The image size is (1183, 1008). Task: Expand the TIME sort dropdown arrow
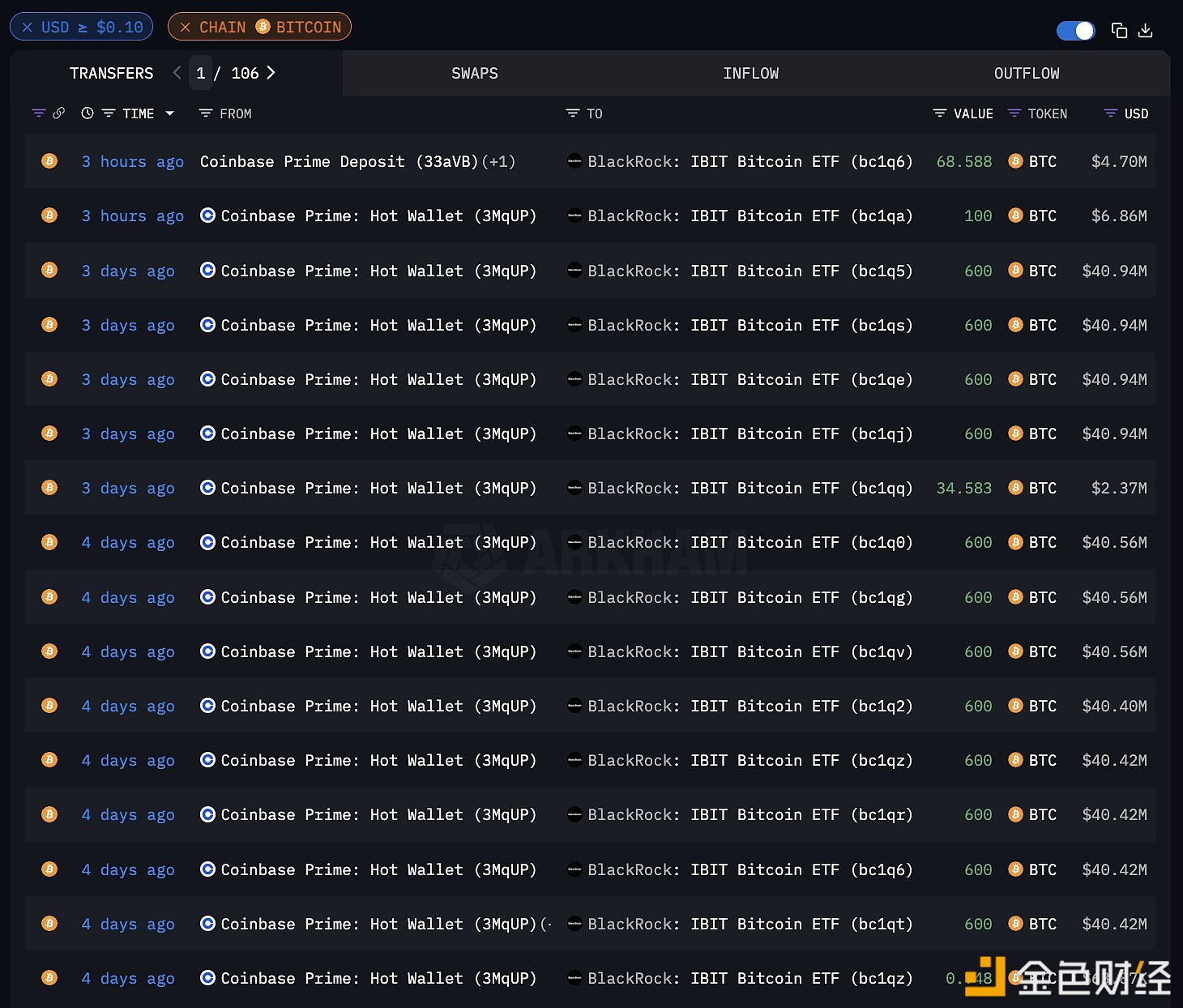click(169, 113)
